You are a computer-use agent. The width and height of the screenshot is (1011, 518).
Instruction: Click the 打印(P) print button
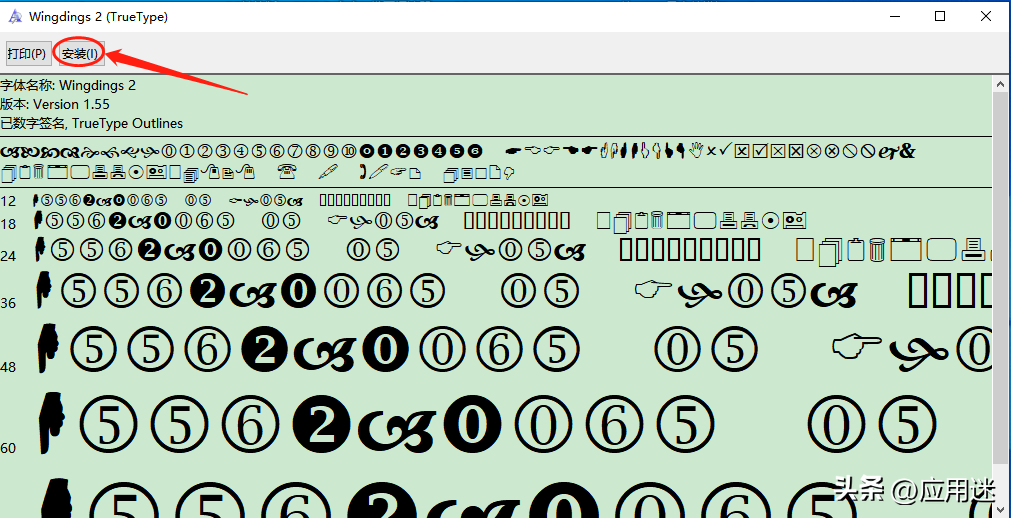click(27, 54)
